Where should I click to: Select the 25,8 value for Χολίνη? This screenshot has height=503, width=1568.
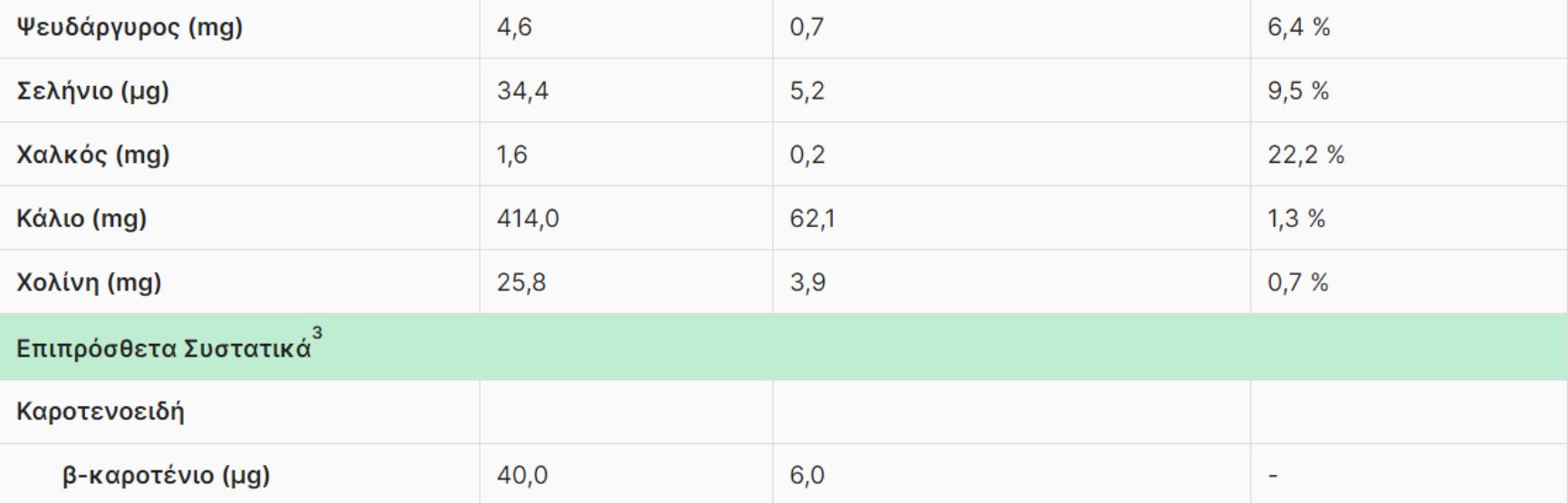521,282
